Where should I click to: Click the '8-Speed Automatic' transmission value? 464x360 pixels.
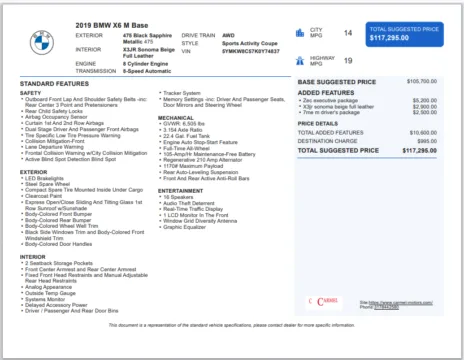147,71
